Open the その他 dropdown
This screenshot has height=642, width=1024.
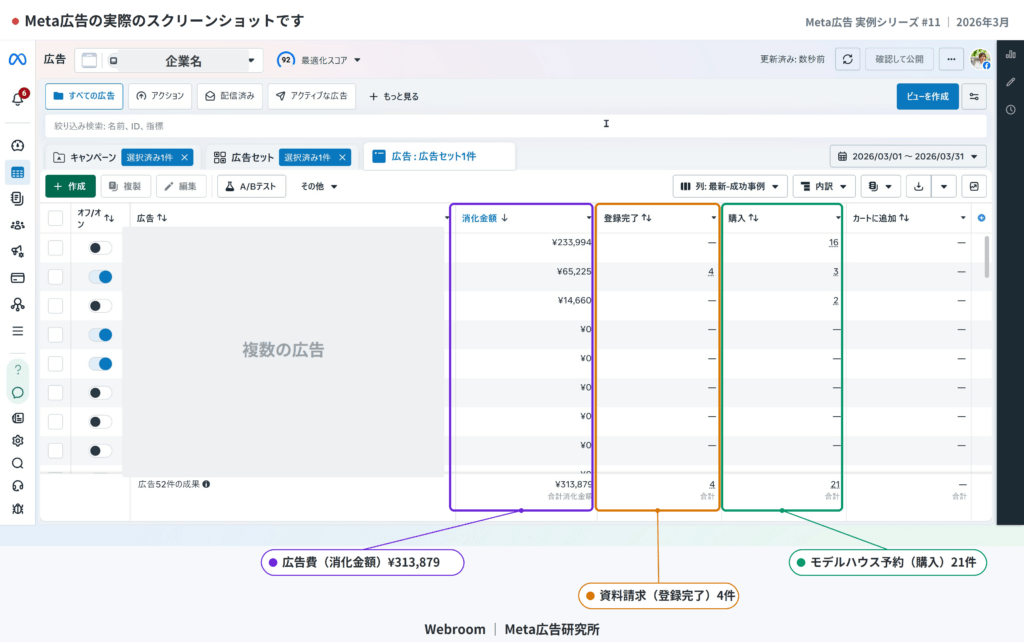319,187
